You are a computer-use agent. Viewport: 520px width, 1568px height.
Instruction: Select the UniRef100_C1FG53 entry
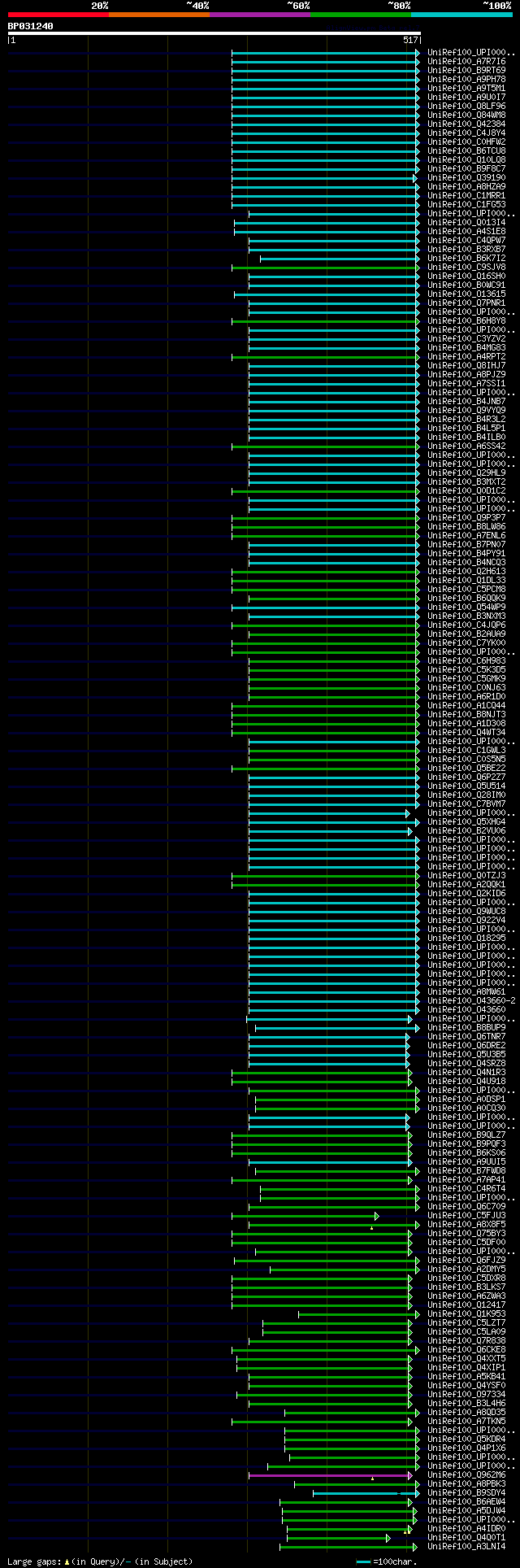coord(466,205)
